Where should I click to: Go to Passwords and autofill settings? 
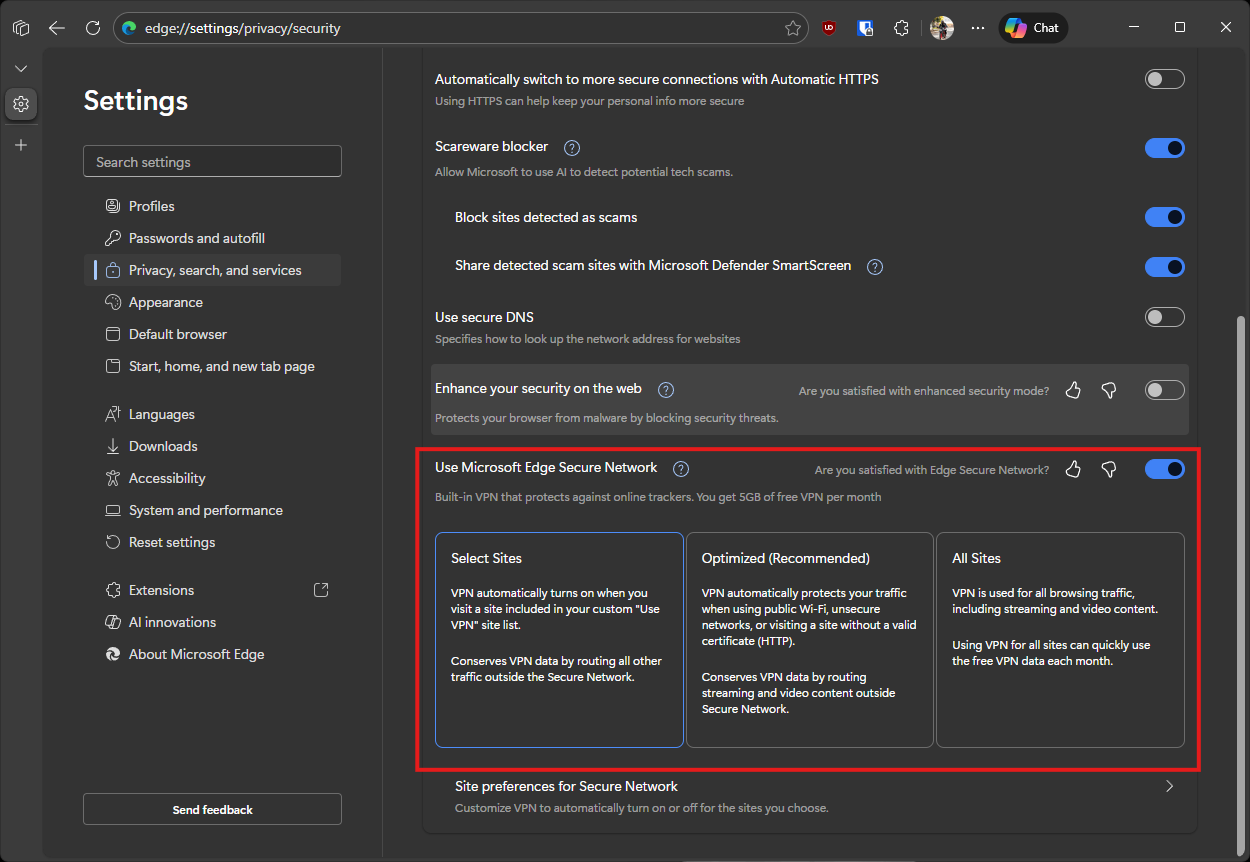pos(196,238)
